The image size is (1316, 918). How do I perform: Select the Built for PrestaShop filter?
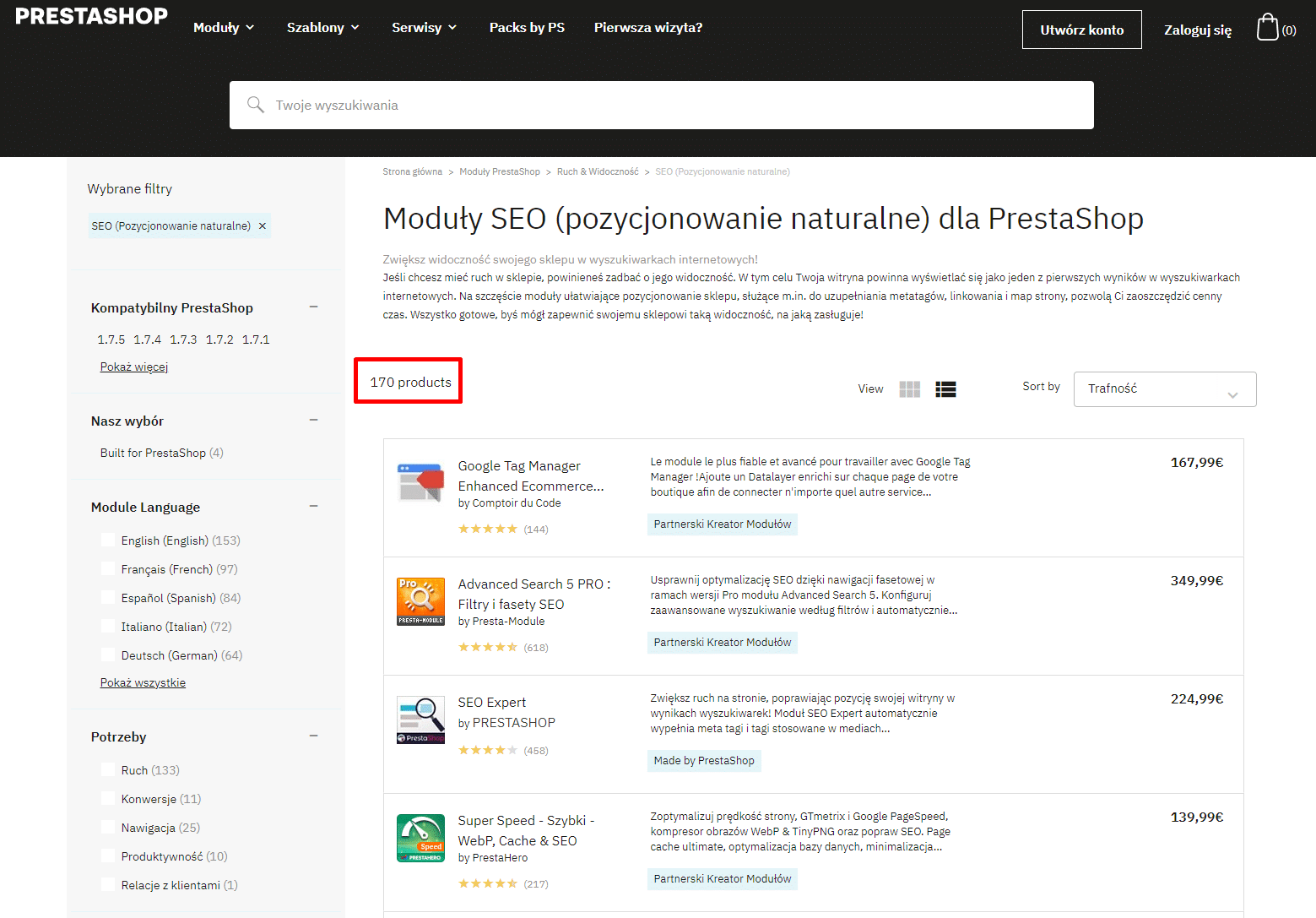(x=162, y=453)
